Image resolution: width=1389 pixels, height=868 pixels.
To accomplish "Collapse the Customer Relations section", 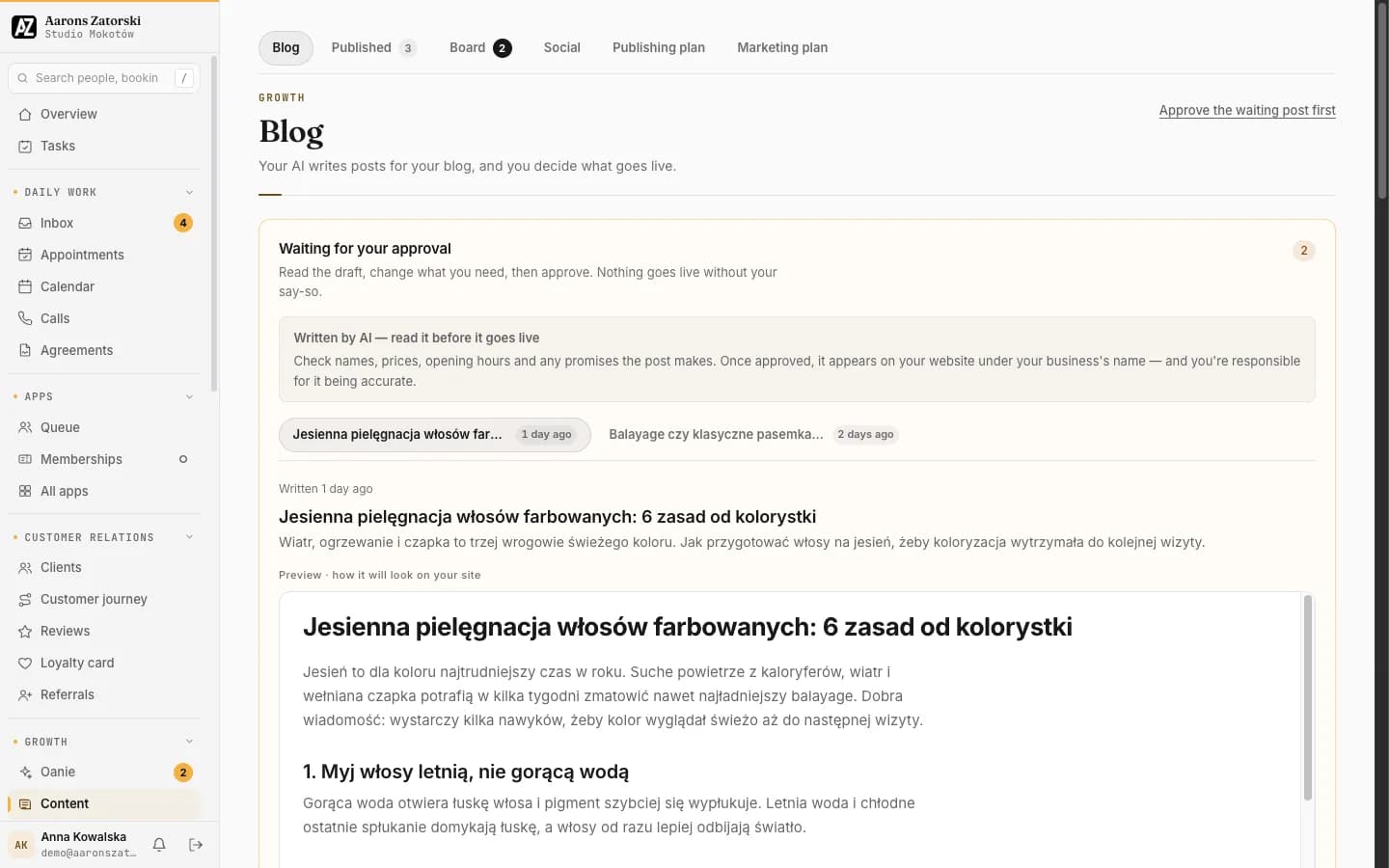I will (189, 537).
